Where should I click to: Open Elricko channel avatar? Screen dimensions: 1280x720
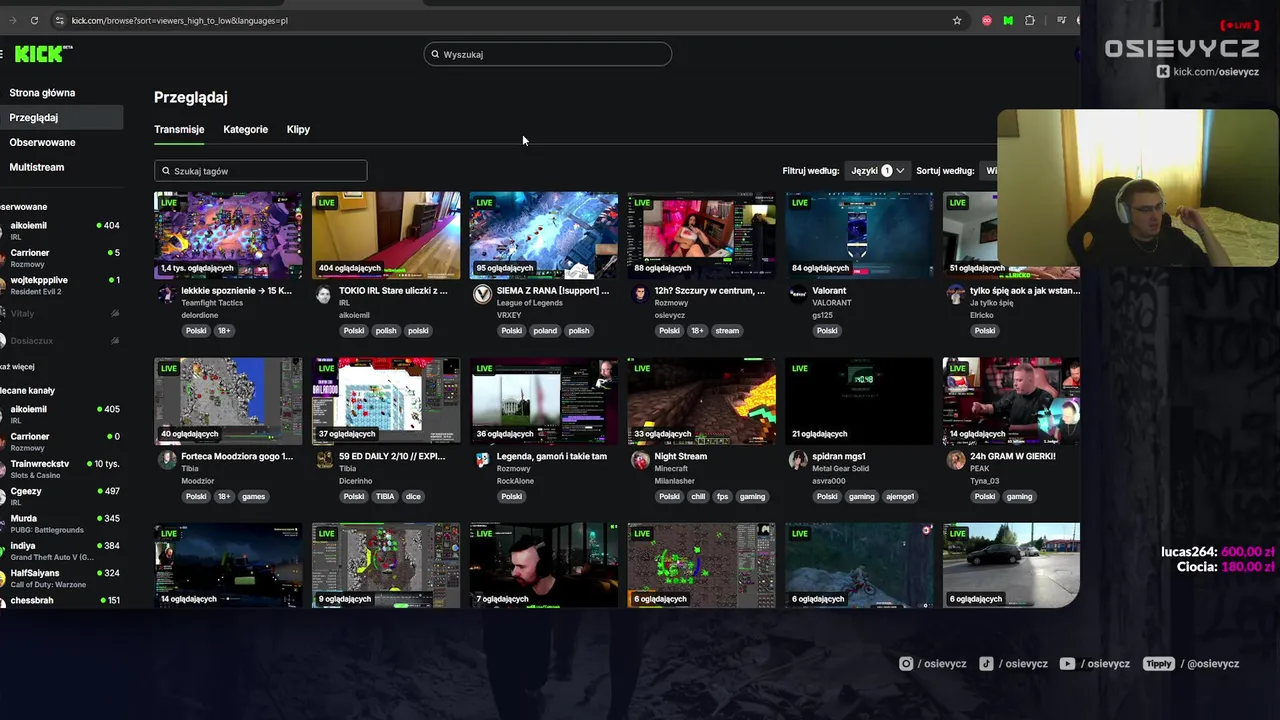point(956,294)
